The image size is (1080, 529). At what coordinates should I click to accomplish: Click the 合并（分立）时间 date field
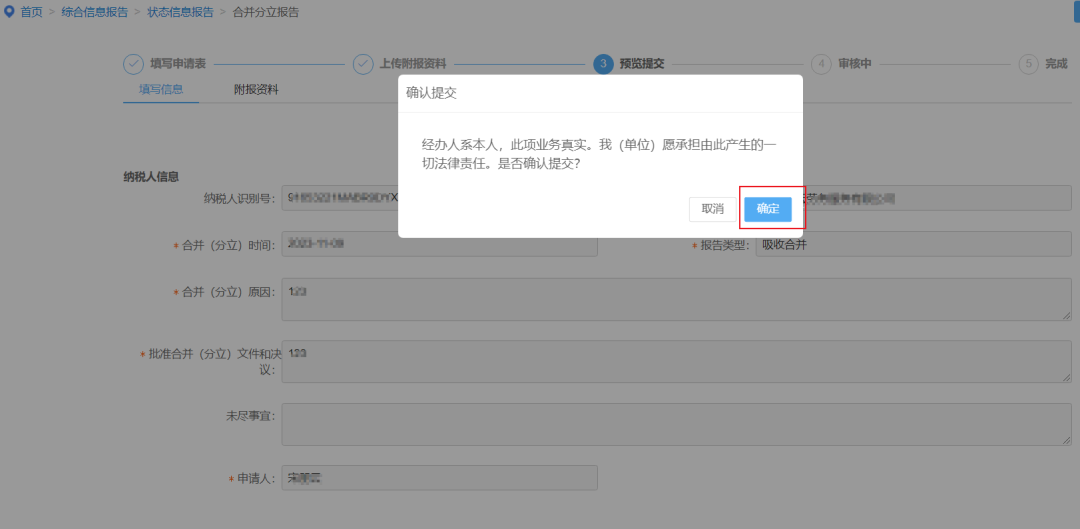point(439,244)
